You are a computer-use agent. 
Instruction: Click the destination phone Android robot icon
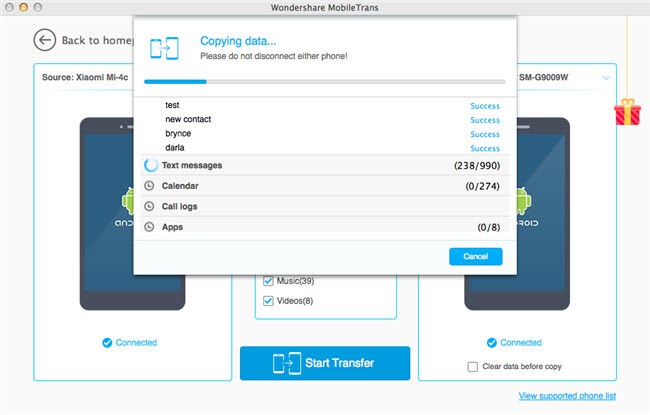pyautogui.click(x=524, y=201)
